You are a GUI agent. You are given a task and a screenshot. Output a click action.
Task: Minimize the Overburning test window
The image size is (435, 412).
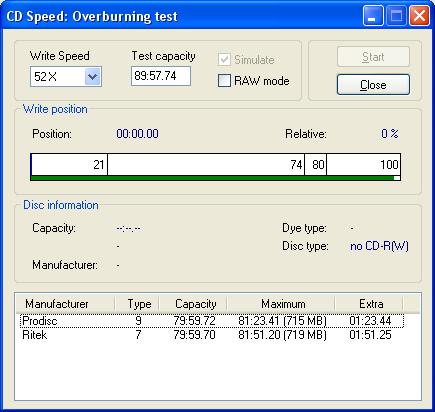(x=373, y=16)
